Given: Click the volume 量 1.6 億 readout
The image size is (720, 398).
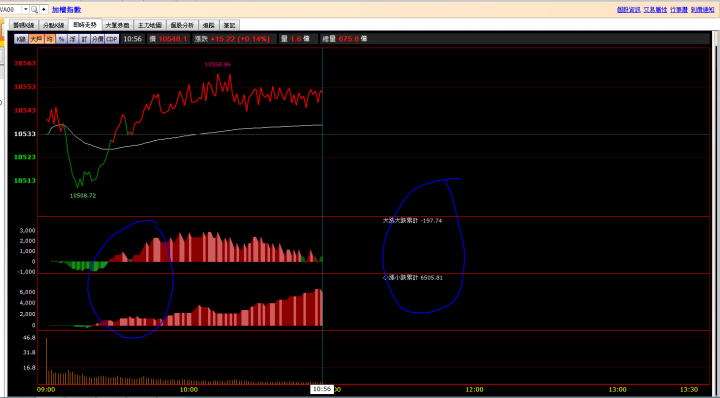Looking at the screenshot, I should click(x=295, y=39).
